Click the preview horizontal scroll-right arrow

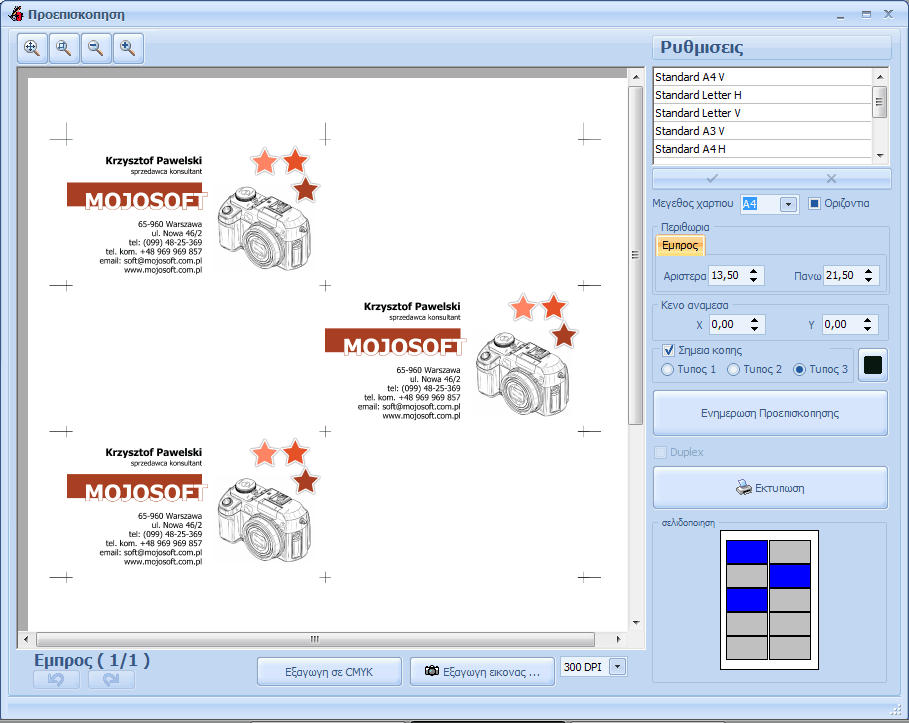[619, 639]
